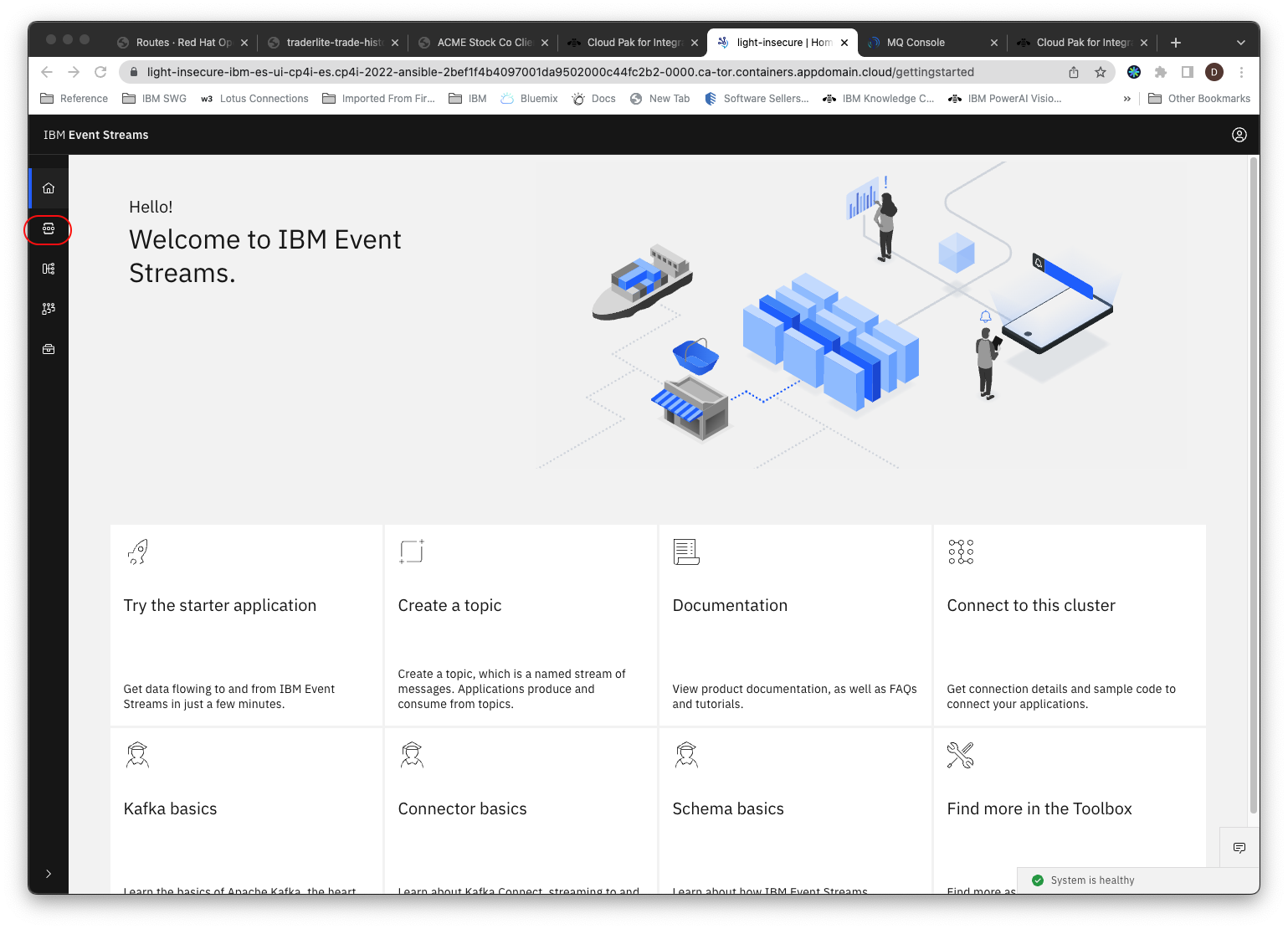This screenshot has width=1288, height=929.
Task: Open the IBM SWG bookmarks folder
Action: click(155, 99)
